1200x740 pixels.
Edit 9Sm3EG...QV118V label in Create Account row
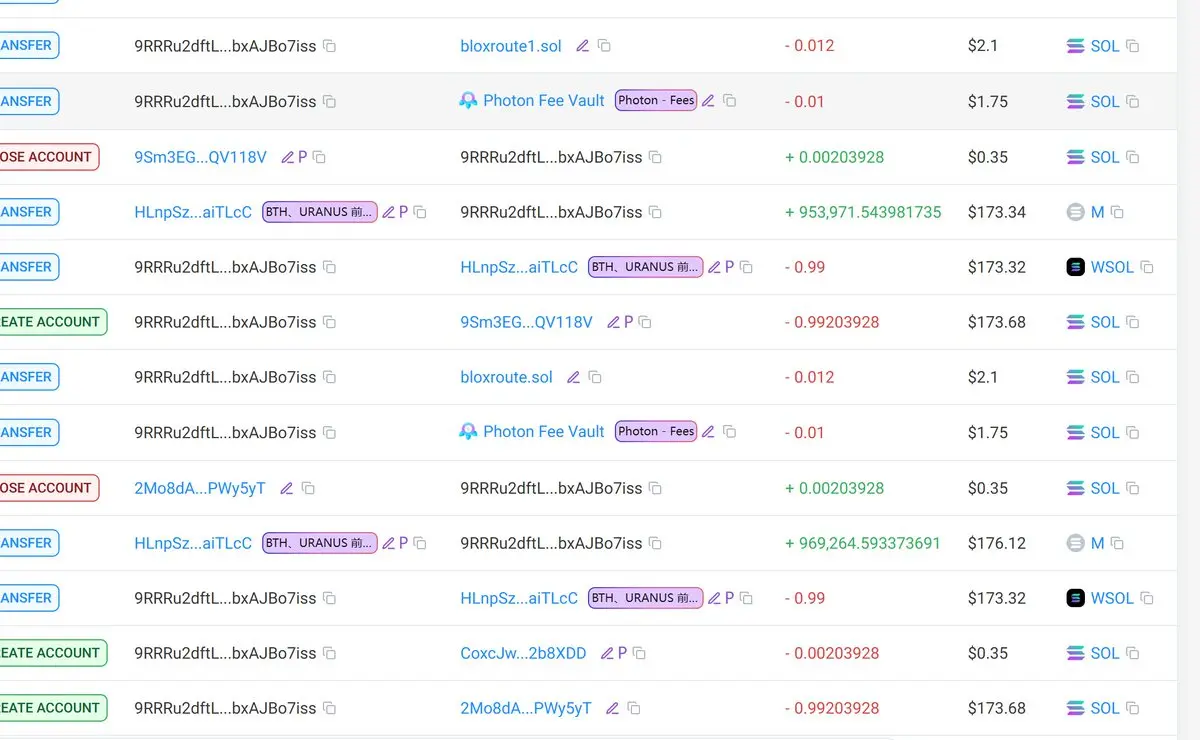pyautogui.click(x=613, y=322)
